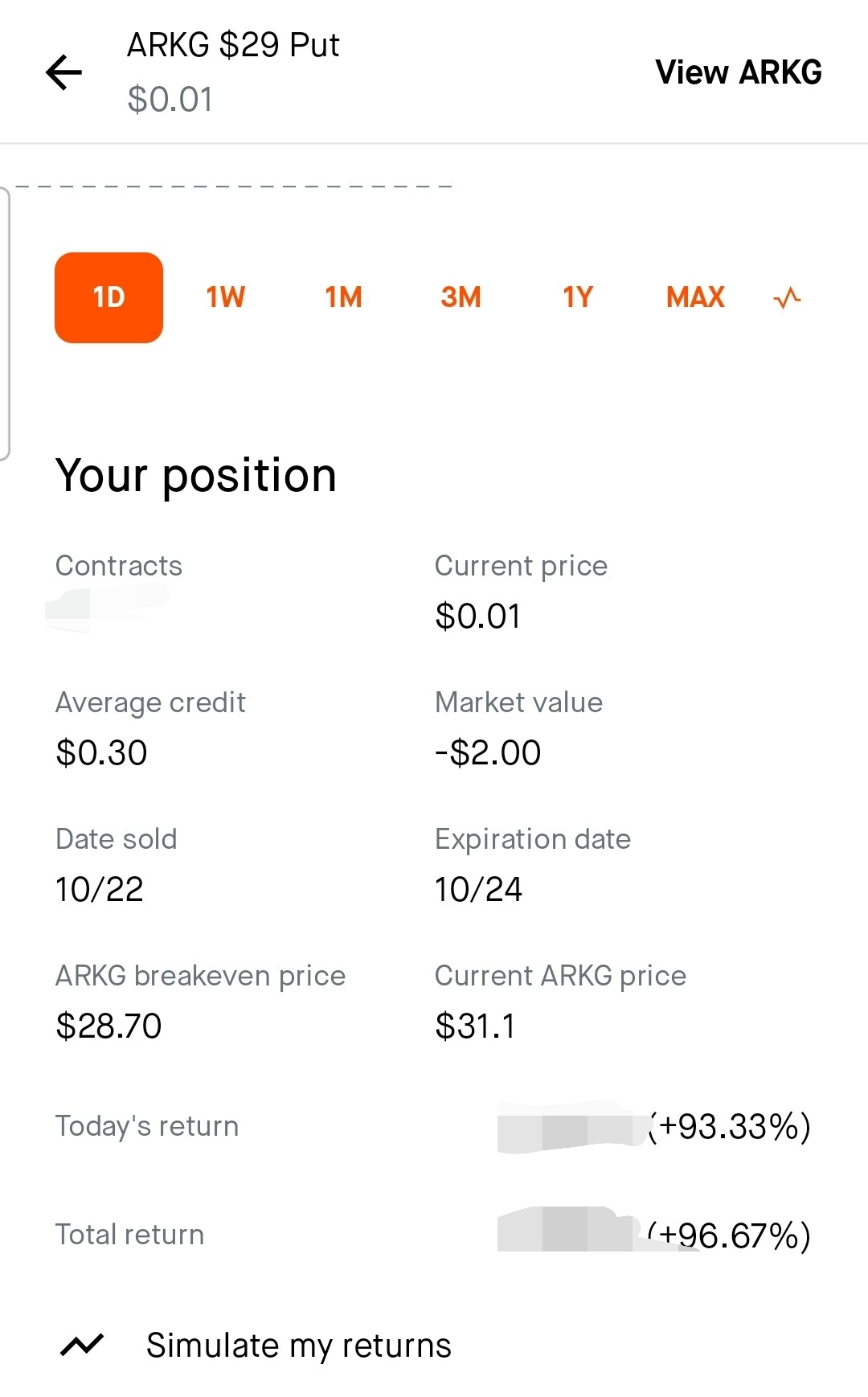This screenshot has width=868, height=1397.
Task: Tap the Your position heading
Action: coord(195,475)
